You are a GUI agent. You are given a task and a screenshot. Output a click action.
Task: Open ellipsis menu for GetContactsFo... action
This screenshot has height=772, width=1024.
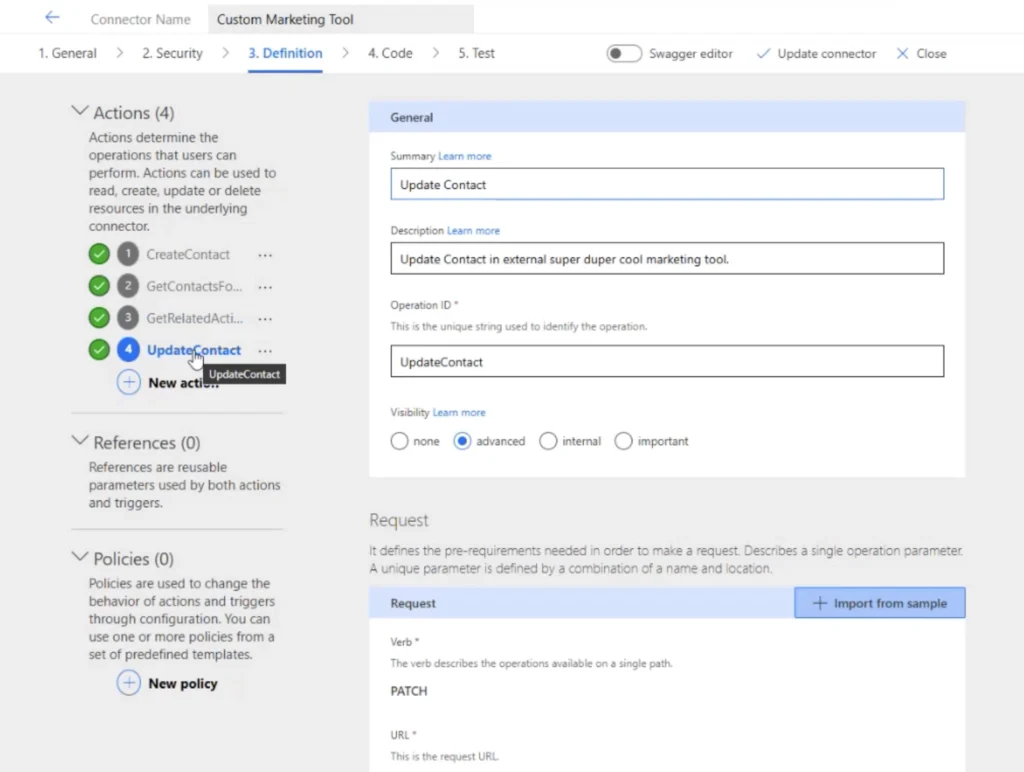[x=265, y=287]
